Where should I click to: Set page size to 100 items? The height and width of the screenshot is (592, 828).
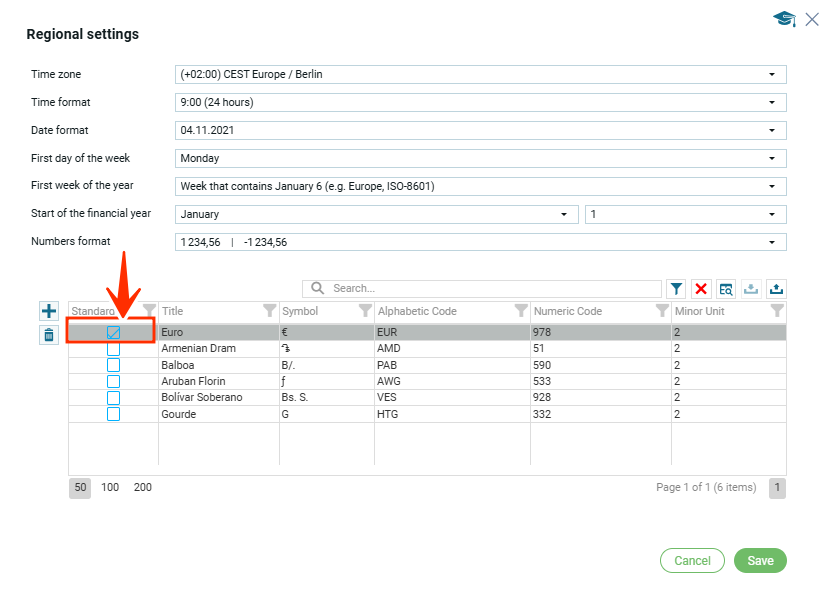tap(110, 488)
